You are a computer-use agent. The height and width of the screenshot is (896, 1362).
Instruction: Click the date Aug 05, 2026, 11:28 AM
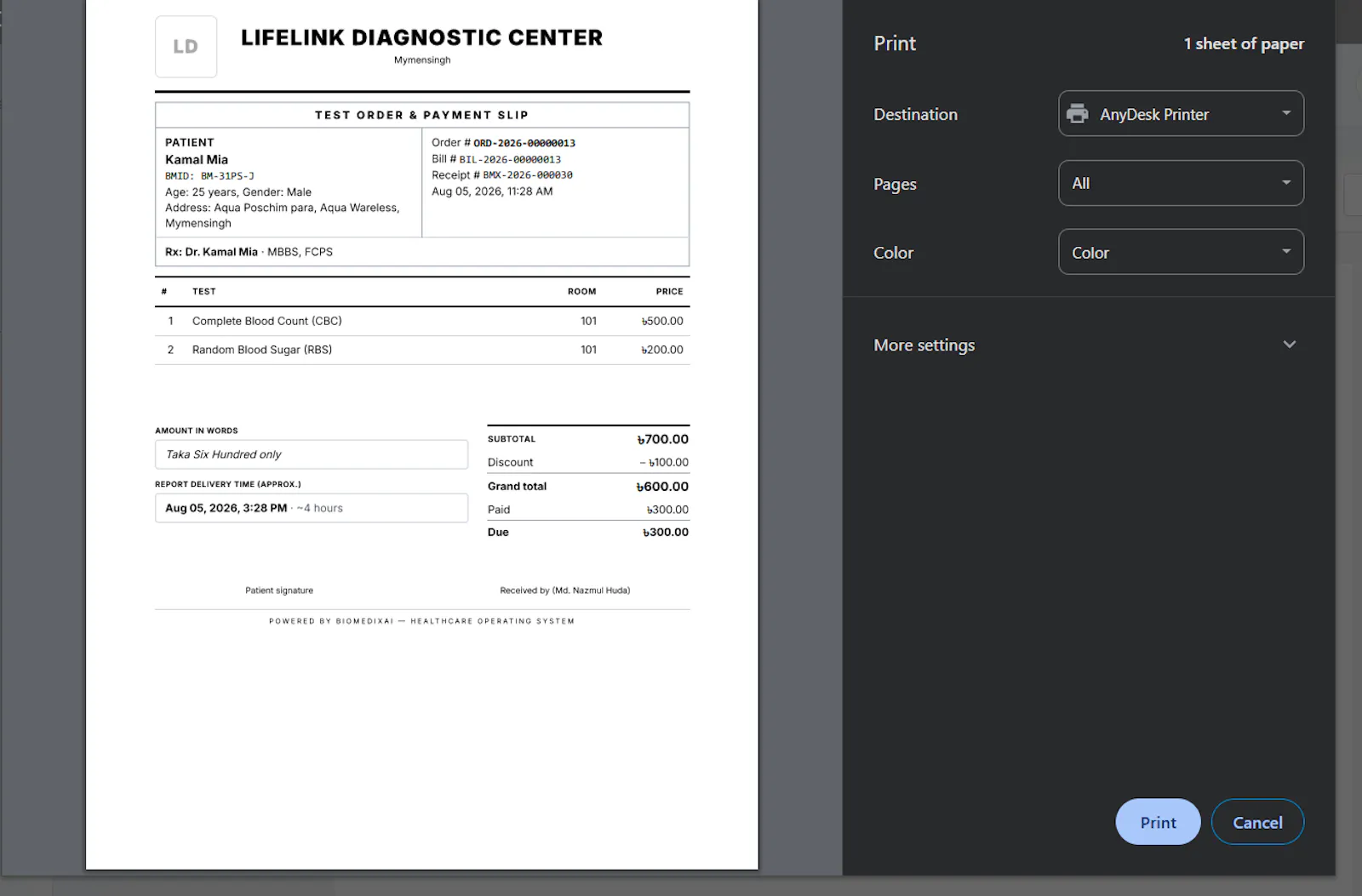click(x=492, y=191)
